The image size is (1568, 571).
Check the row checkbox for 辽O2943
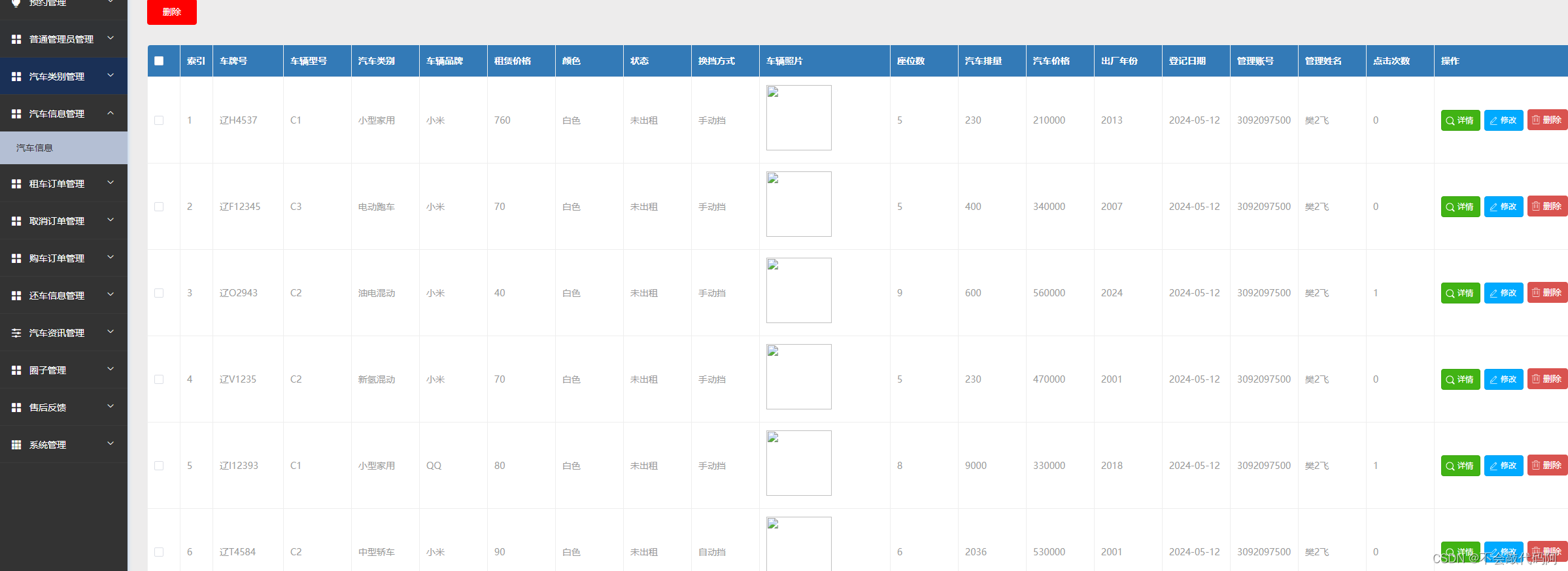(159, 293)
